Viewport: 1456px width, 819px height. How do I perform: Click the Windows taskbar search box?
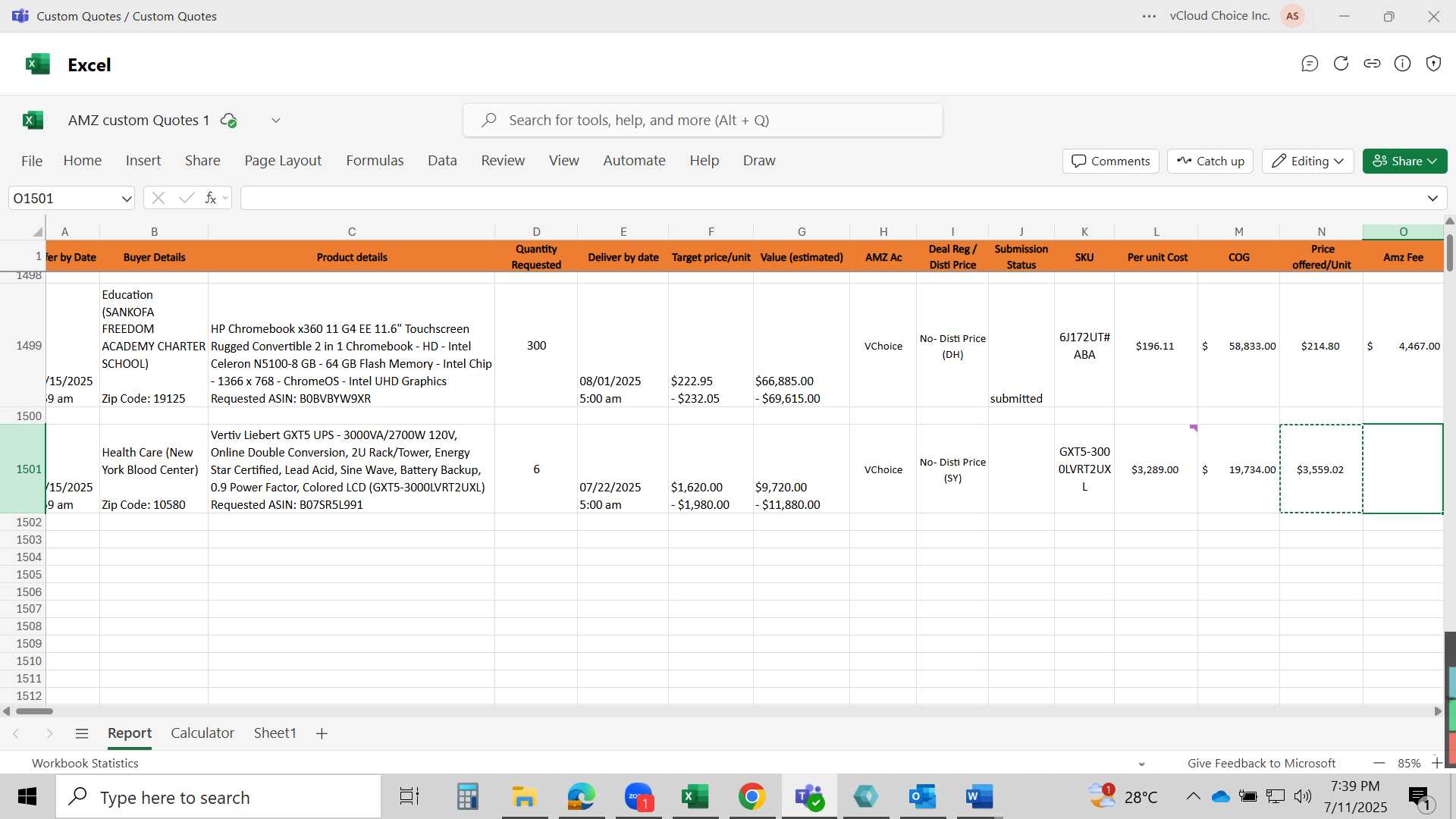coord(218,796)
